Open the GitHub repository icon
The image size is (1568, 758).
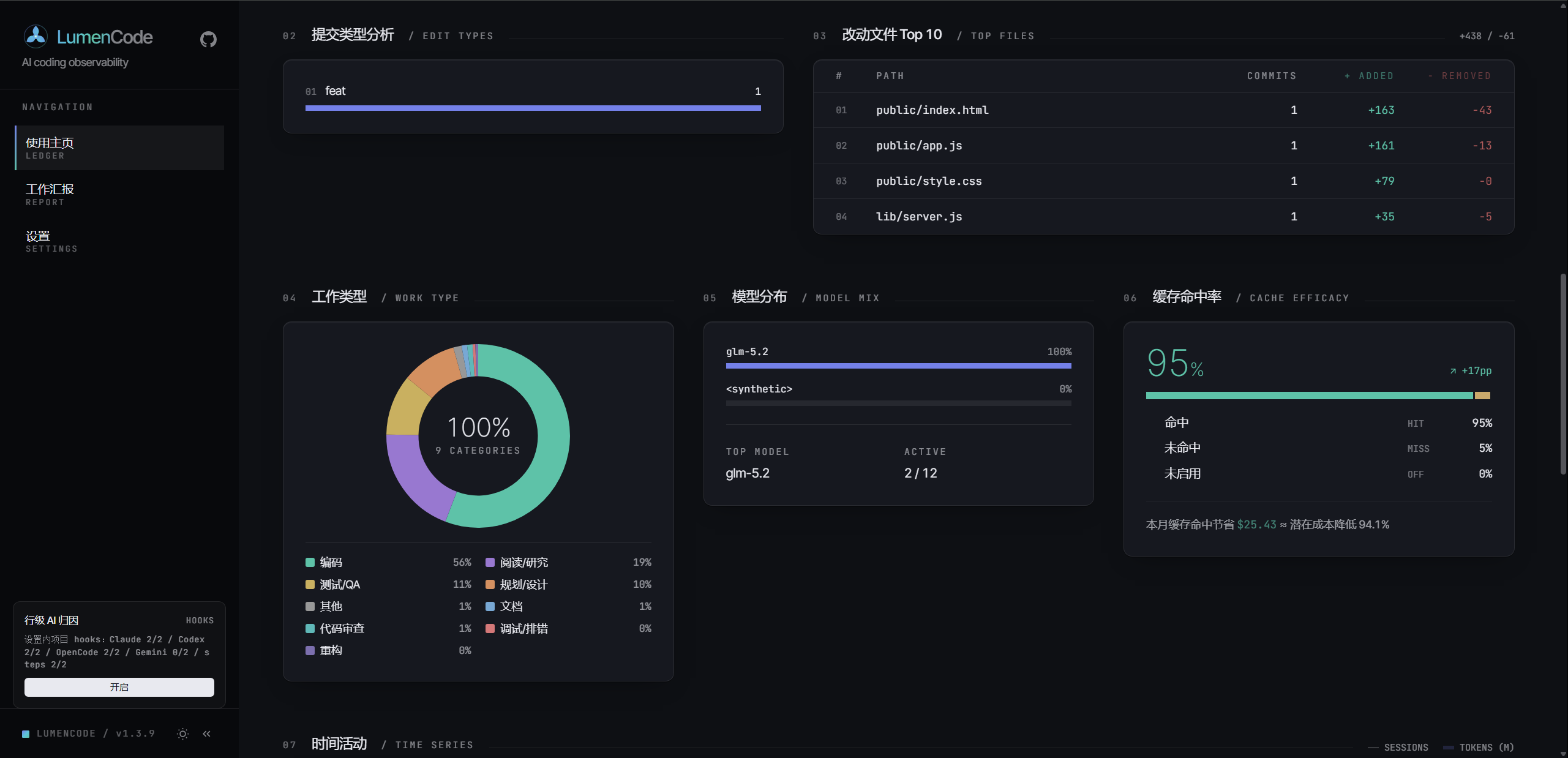point(208,39)
